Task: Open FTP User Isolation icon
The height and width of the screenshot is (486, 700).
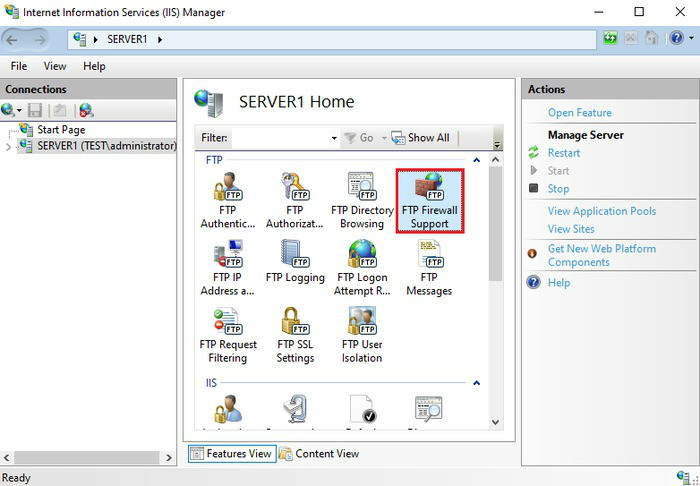Action: [362, 333]
